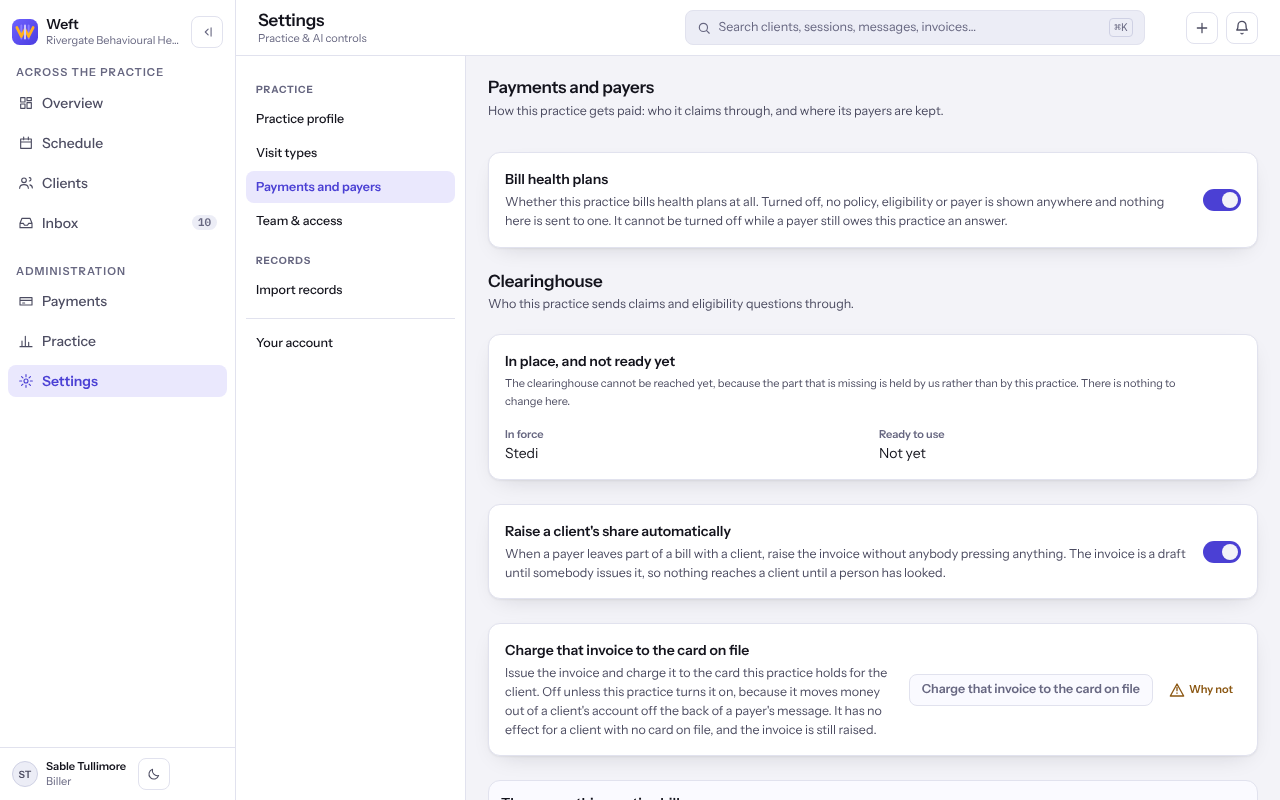Click Charge that invoice to the card on file button
Viewport: 1280px width, 800px height.
[1031, 689]
